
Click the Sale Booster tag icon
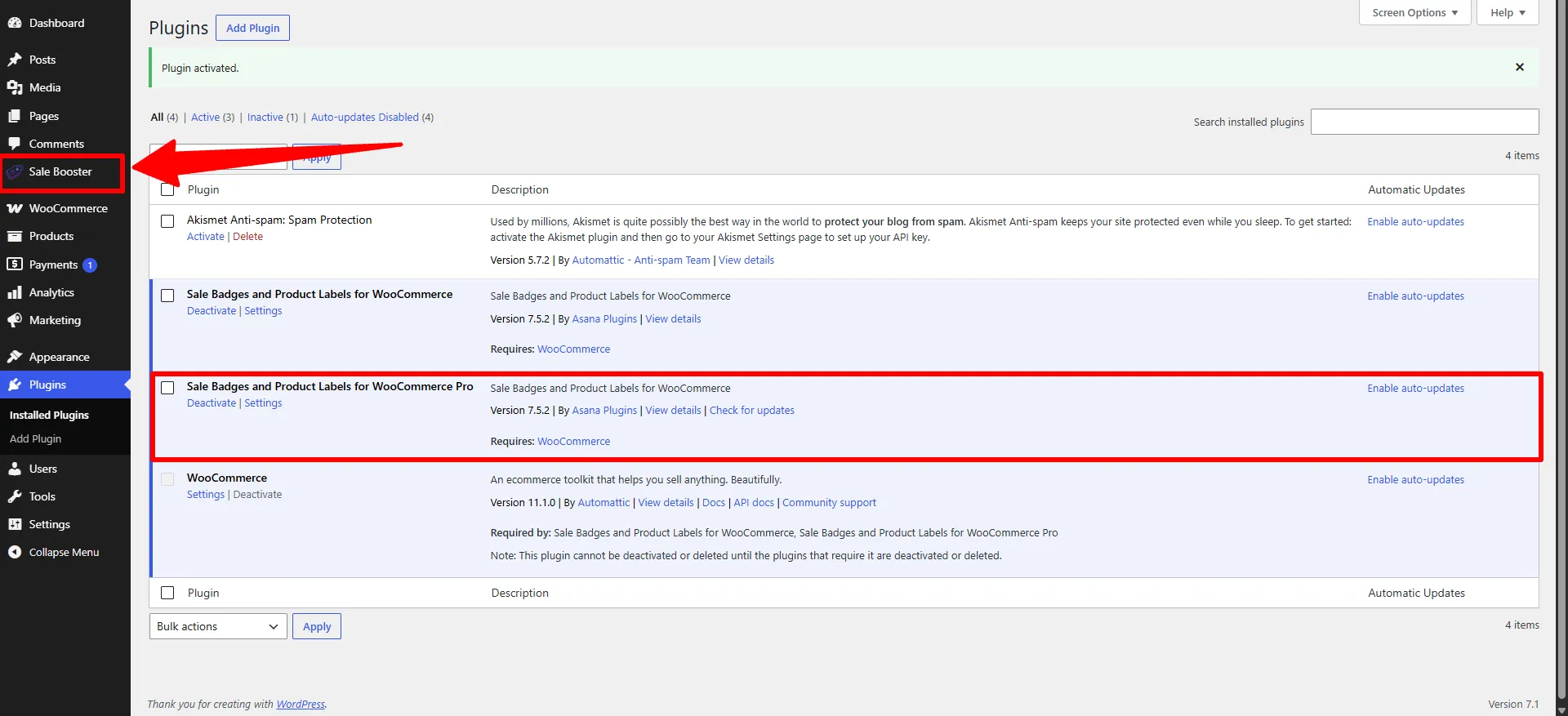pos(15,171)
